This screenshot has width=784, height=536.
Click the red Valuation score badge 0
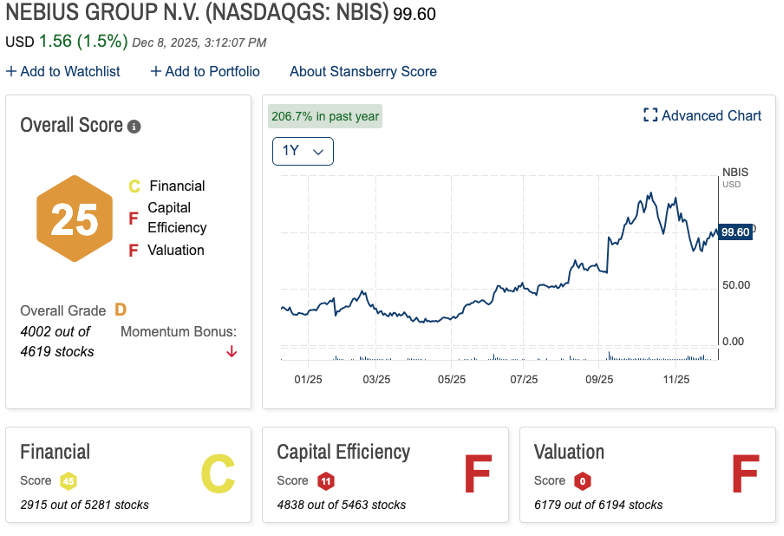click(x=582, y=481)
